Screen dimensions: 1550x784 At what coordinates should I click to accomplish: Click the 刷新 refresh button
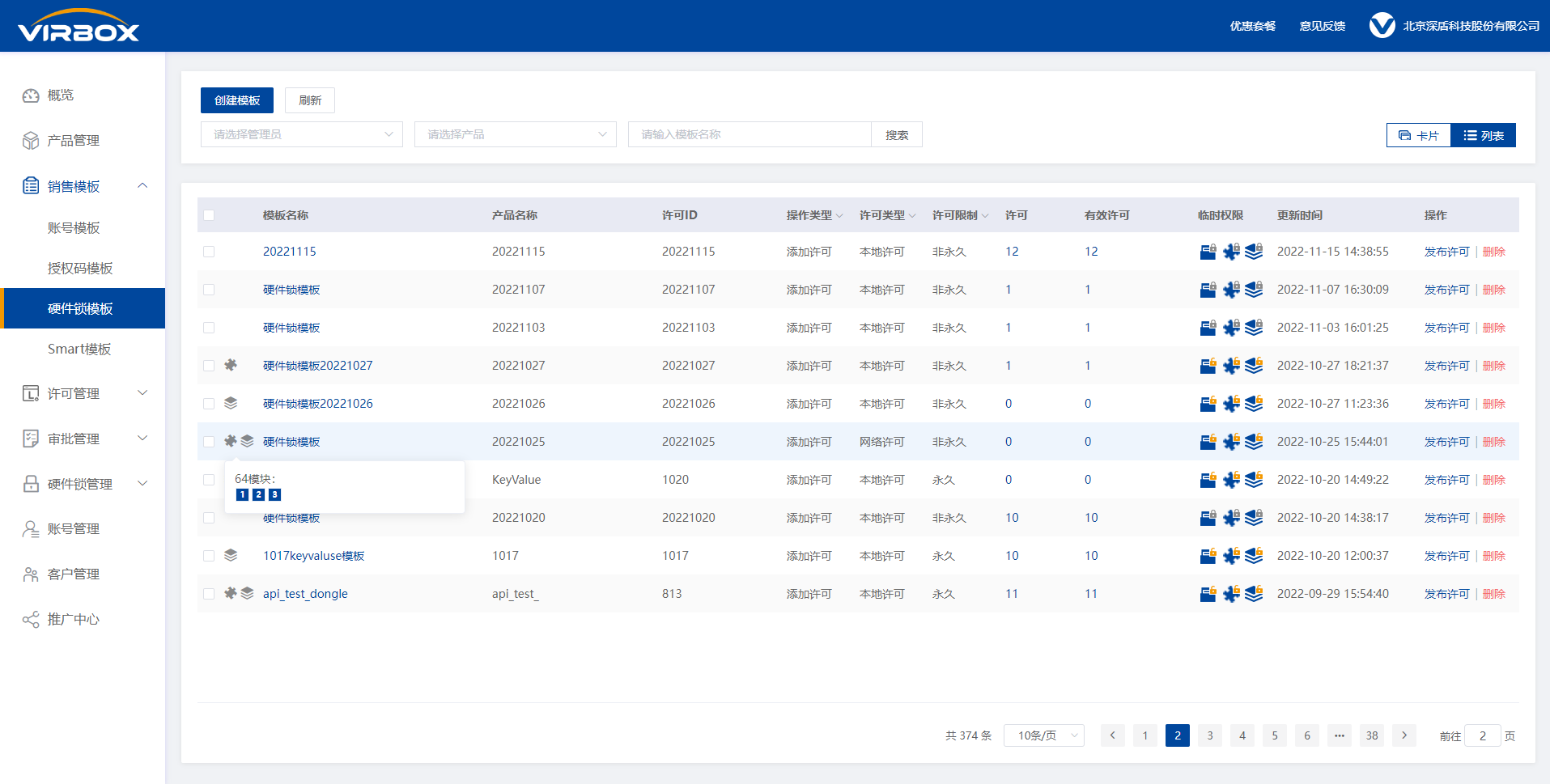tap(310, 100)
